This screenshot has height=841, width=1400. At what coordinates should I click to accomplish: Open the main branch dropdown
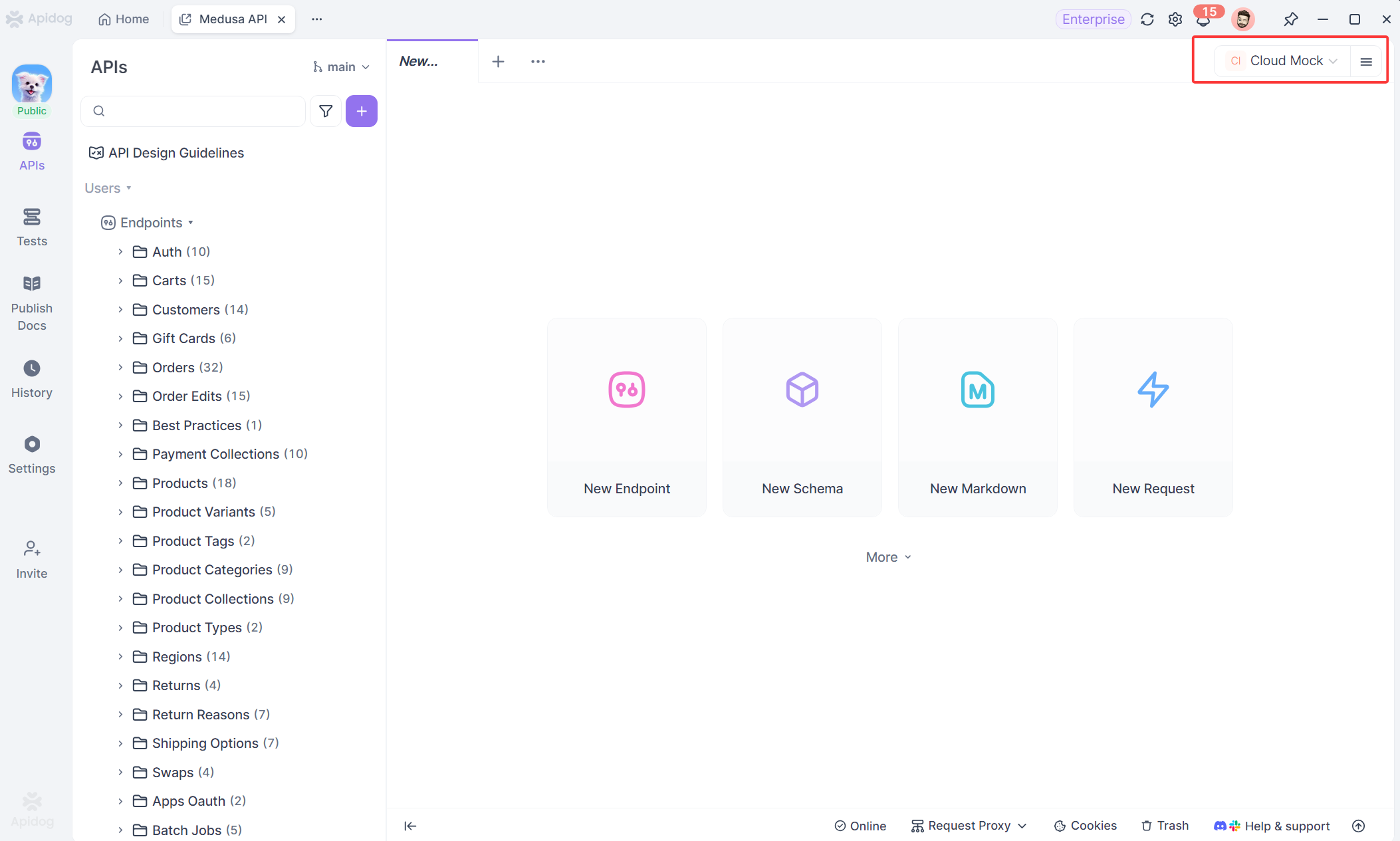[x=341, y=67]
